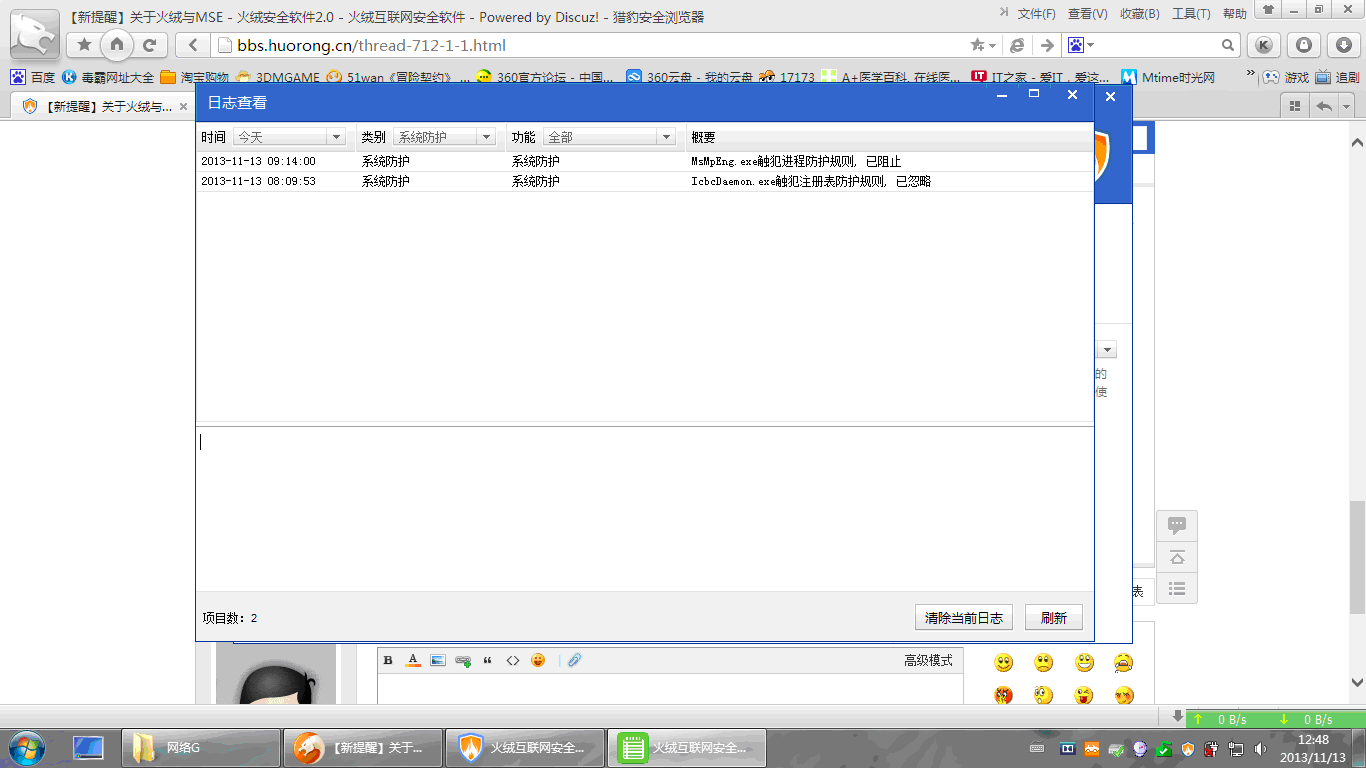Toggle bold formatting in the post editor
This screenshot has width=1366, height=768.
387,660
